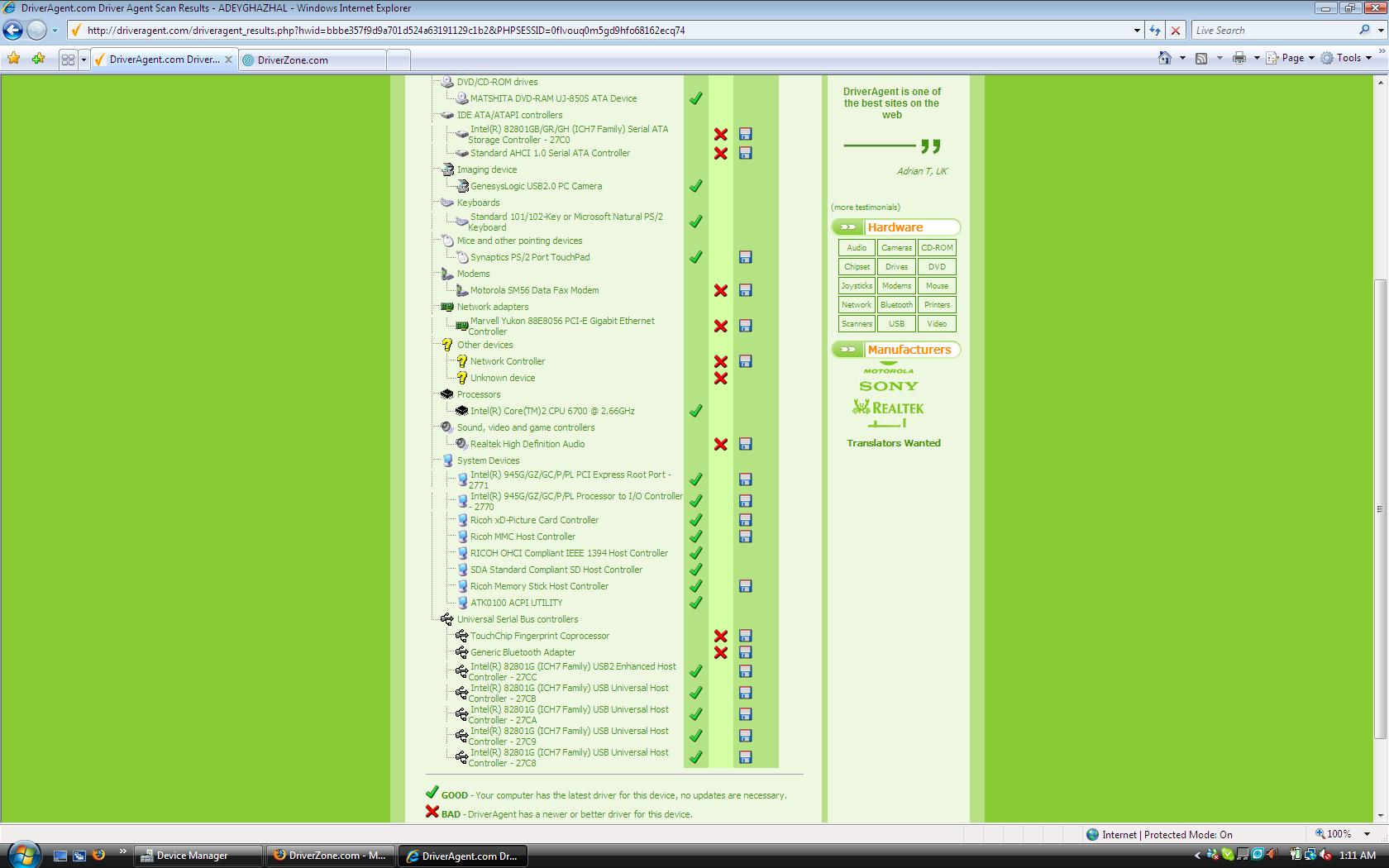Screen dimensions: 1389x868
Task: Click the Add to Favorites icon
Action: click(38, 59)
